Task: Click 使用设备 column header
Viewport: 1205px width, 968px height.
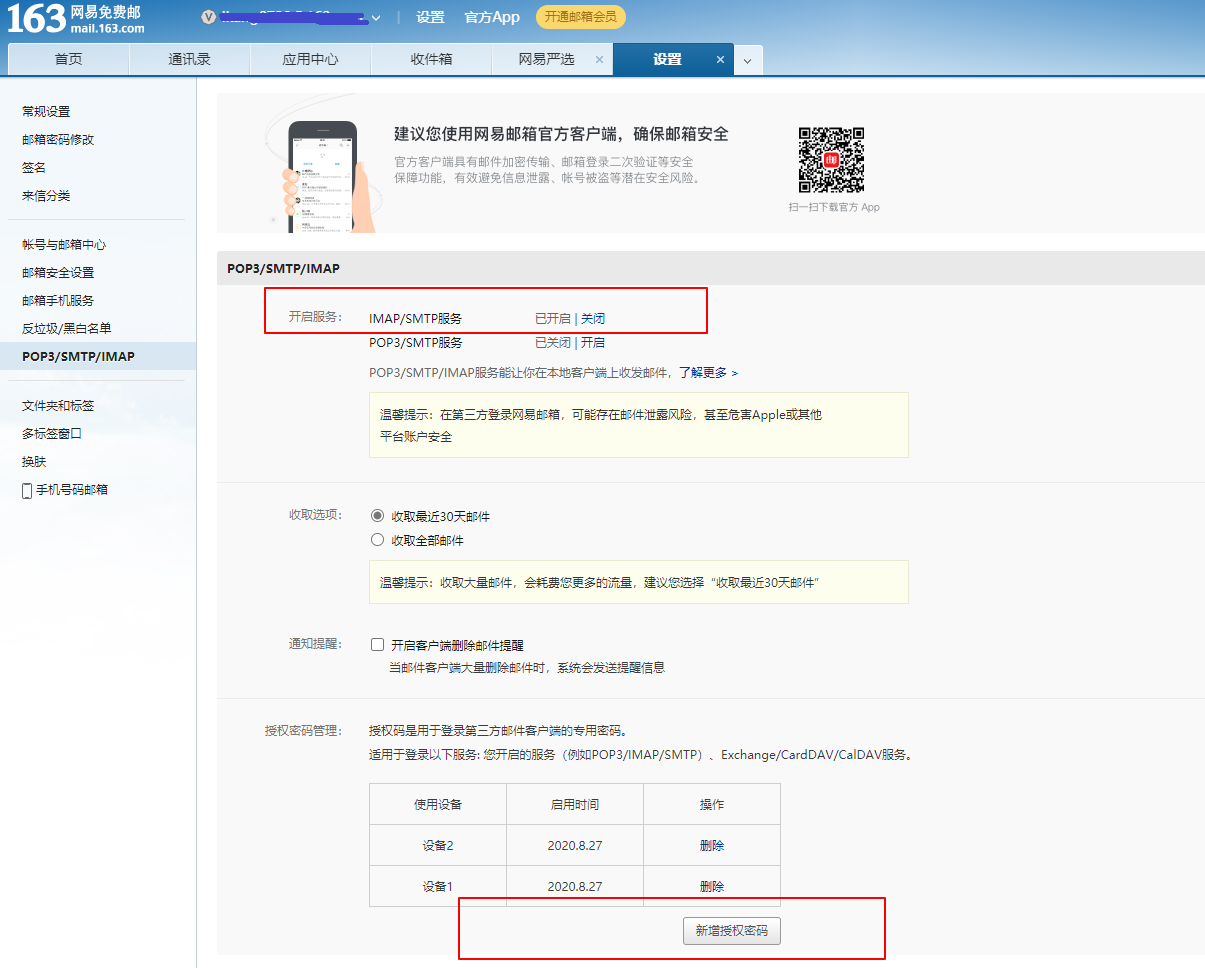Action: coord(438,805)
